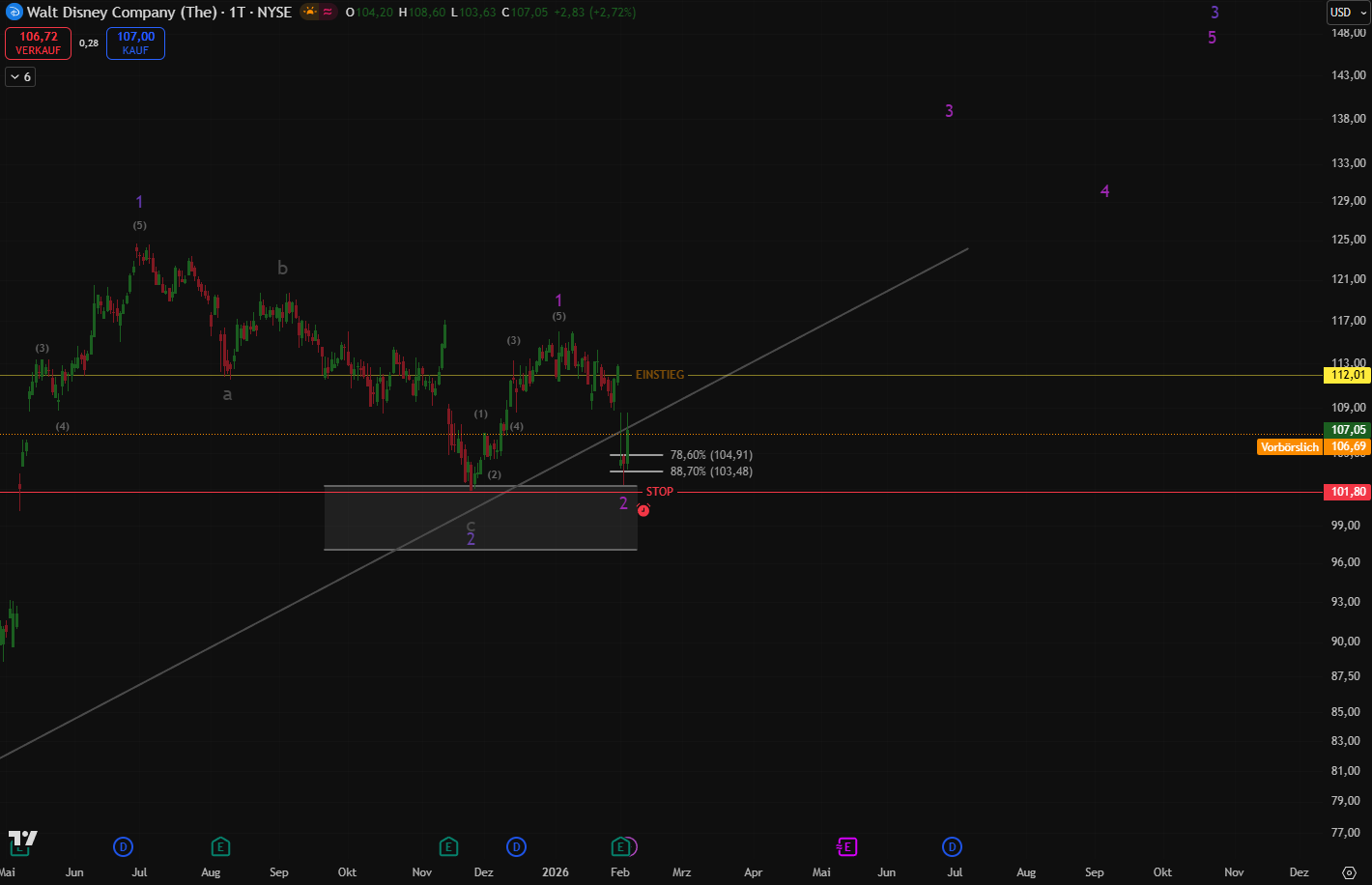Open the chart settings gear icon

point(1350,871)
